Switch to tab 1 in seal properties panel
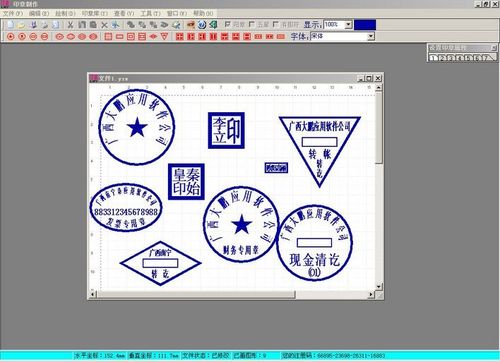 click(433, 58)
